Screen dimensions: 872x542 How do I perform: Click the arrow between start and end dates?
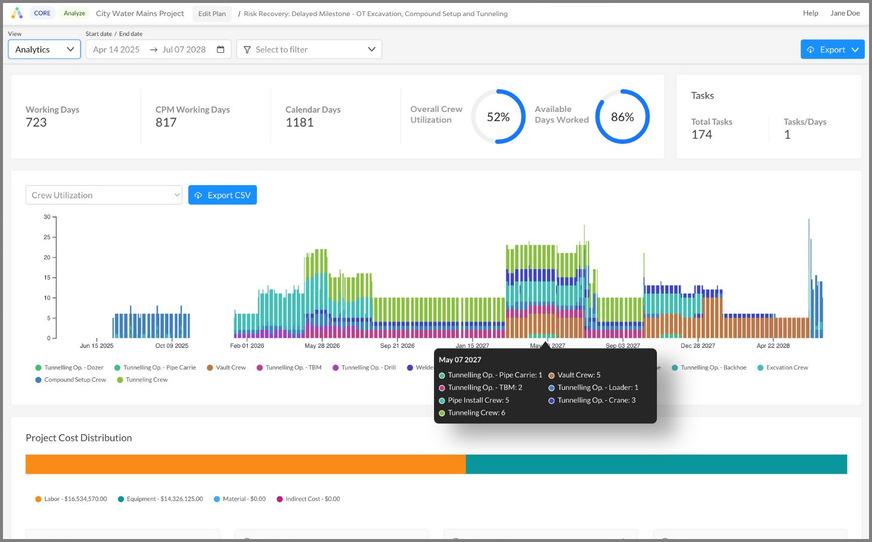153,49
